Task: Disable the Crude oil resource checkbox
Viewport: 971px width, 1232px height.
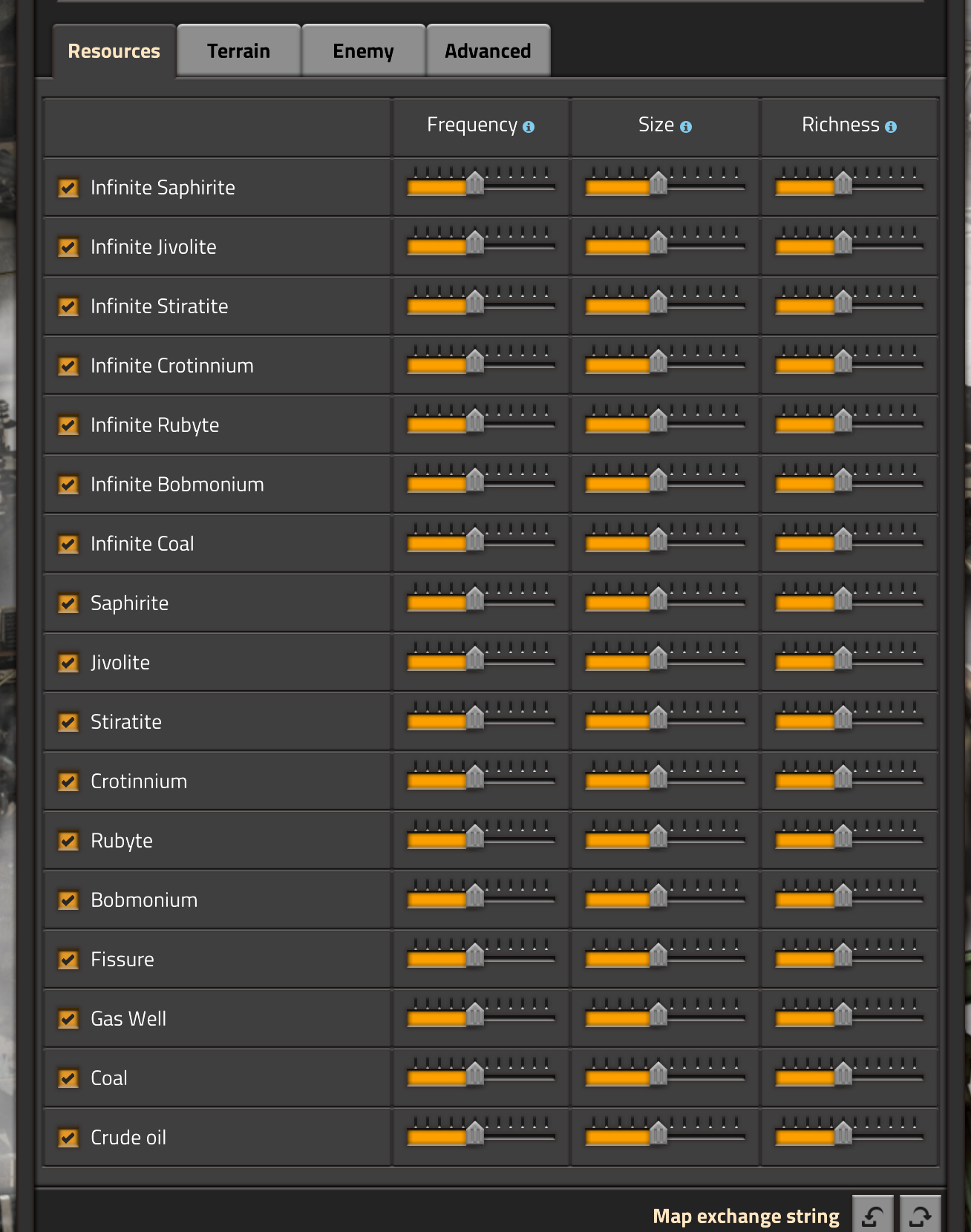Action: tap(68, 1138)
